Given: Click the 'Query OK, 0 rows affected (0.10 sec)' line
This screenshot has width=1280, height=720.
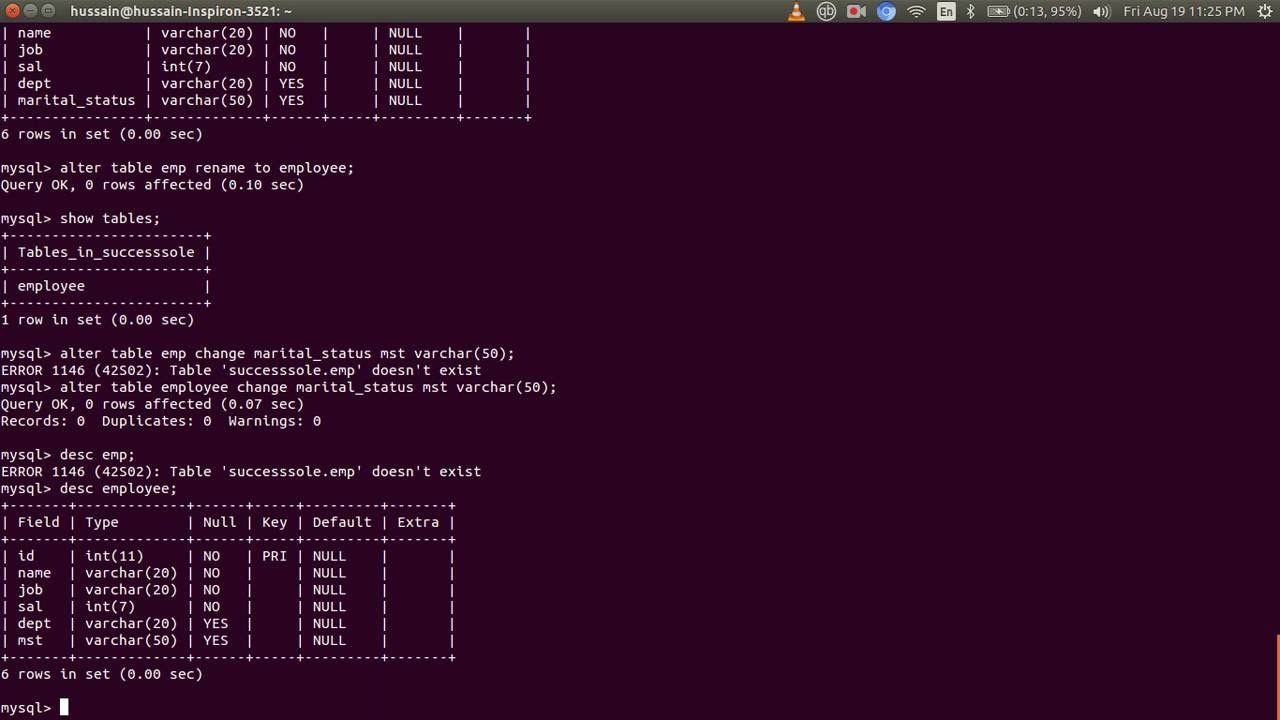Looking at the screenshot, I should pos(152,185).
